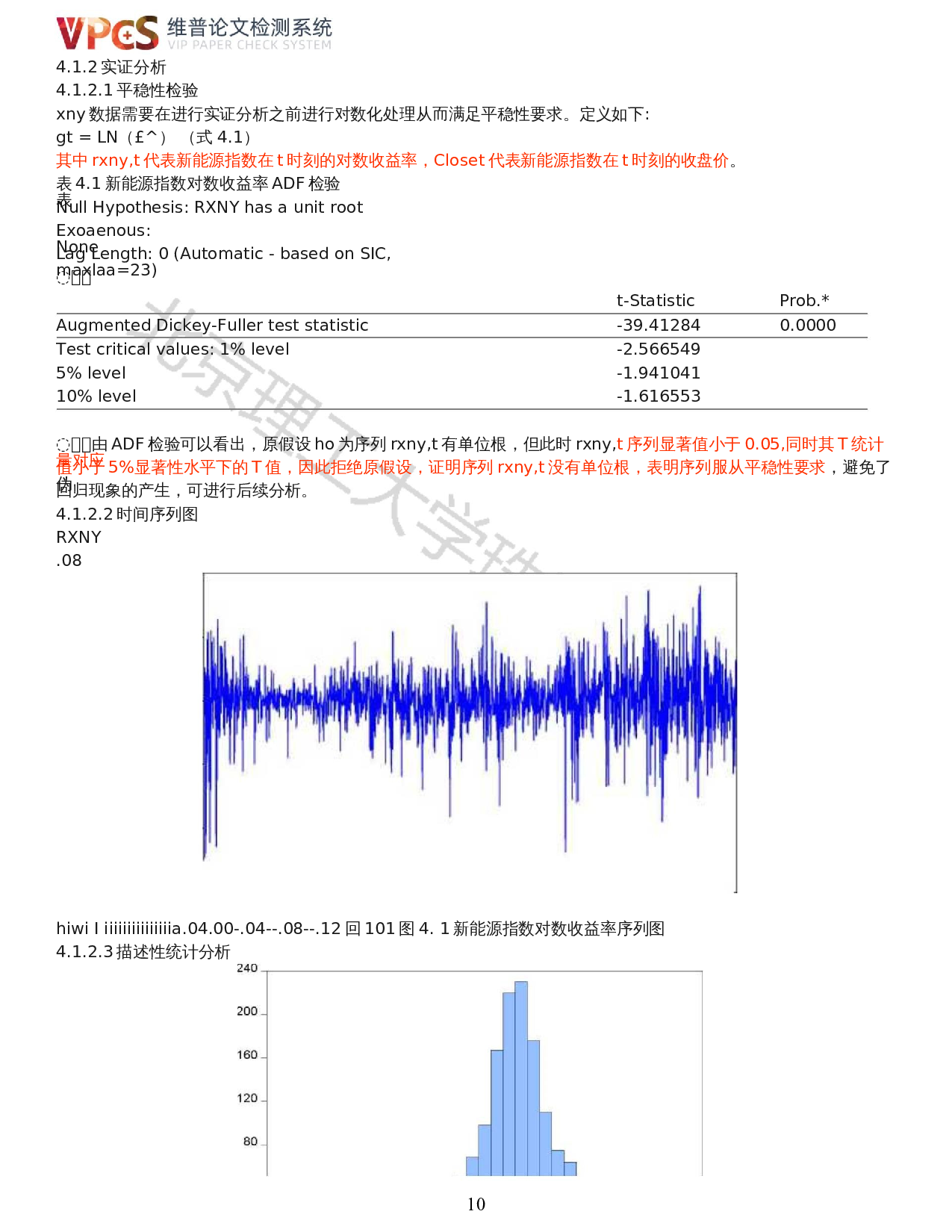
Task: Click the histogram axis label 160
Action: pos(247,1055)
